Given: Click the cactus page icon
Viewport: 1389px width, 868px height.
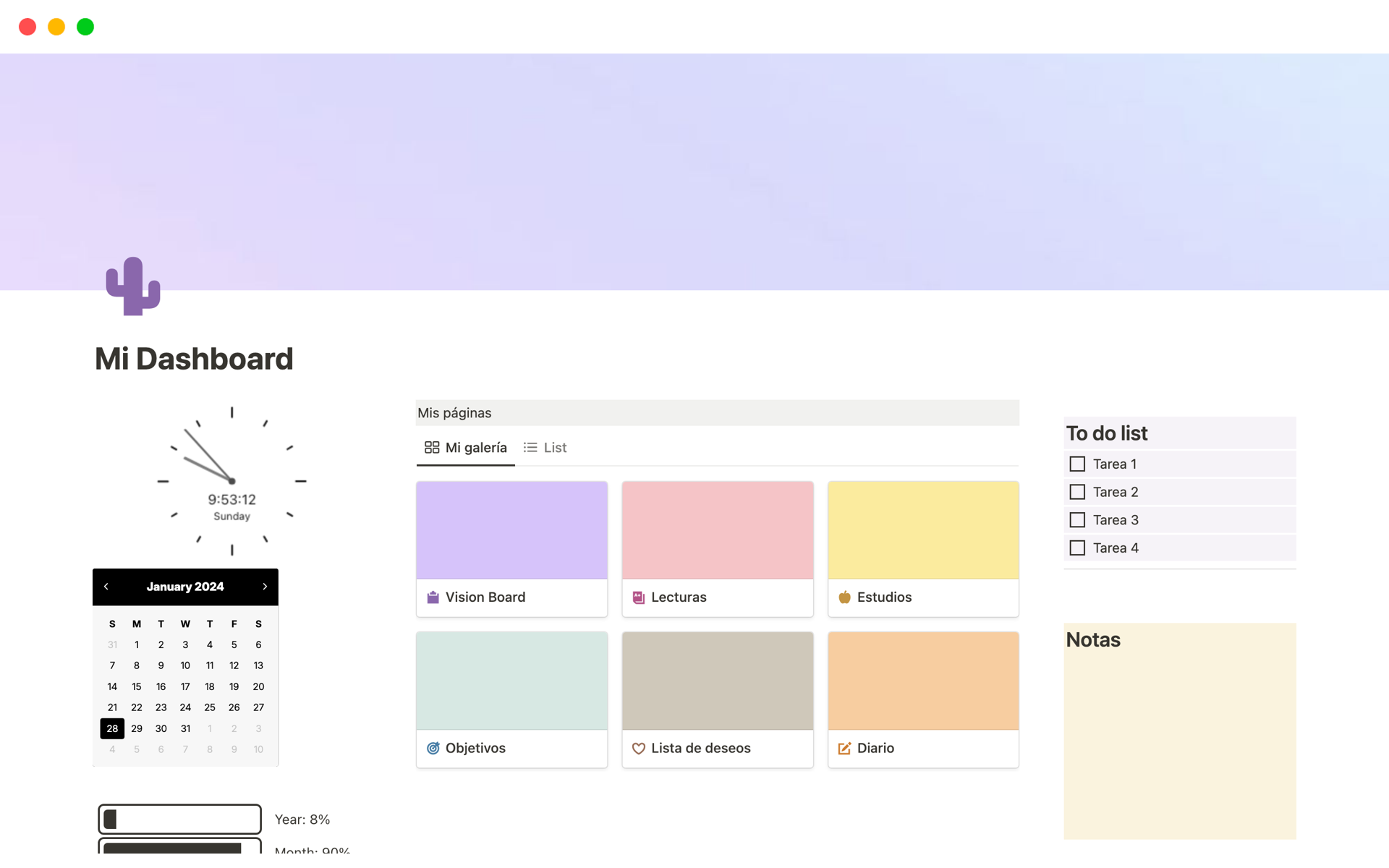Looking at the screenshot, I should (133, 286).
